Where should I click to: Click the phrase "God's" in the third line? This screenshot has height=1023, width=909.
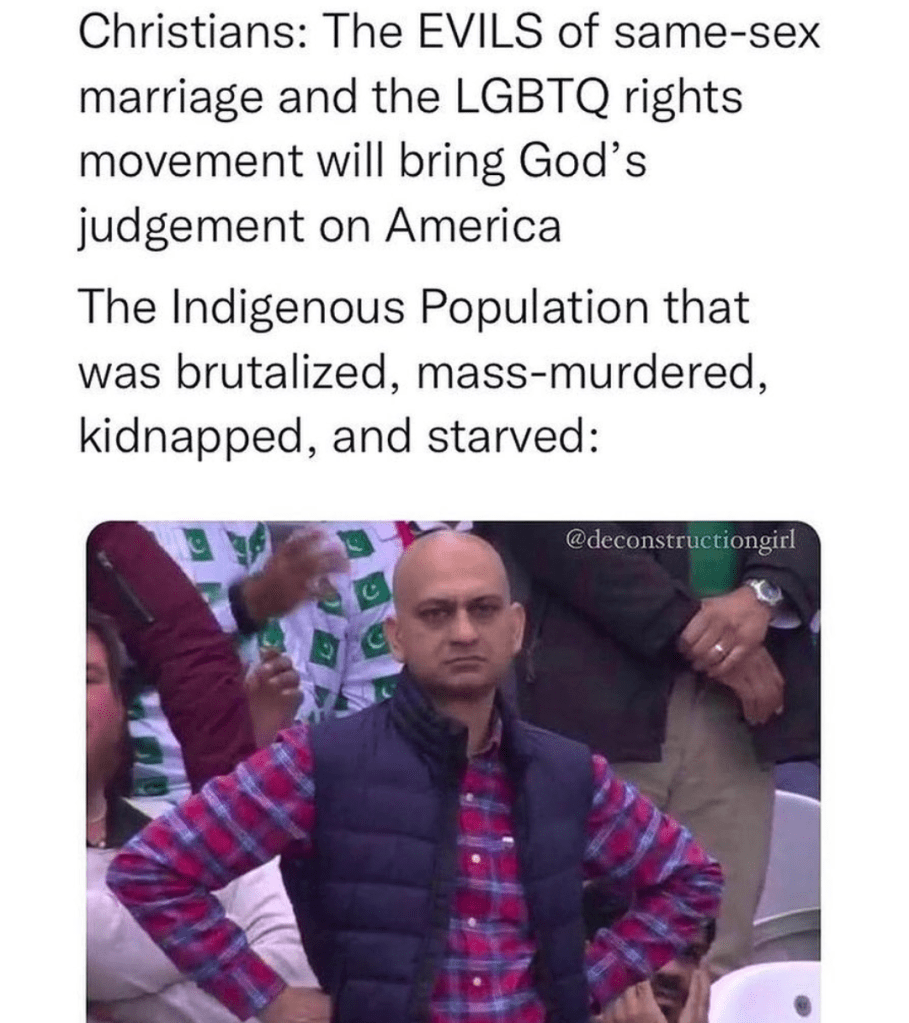click(582, 160)
